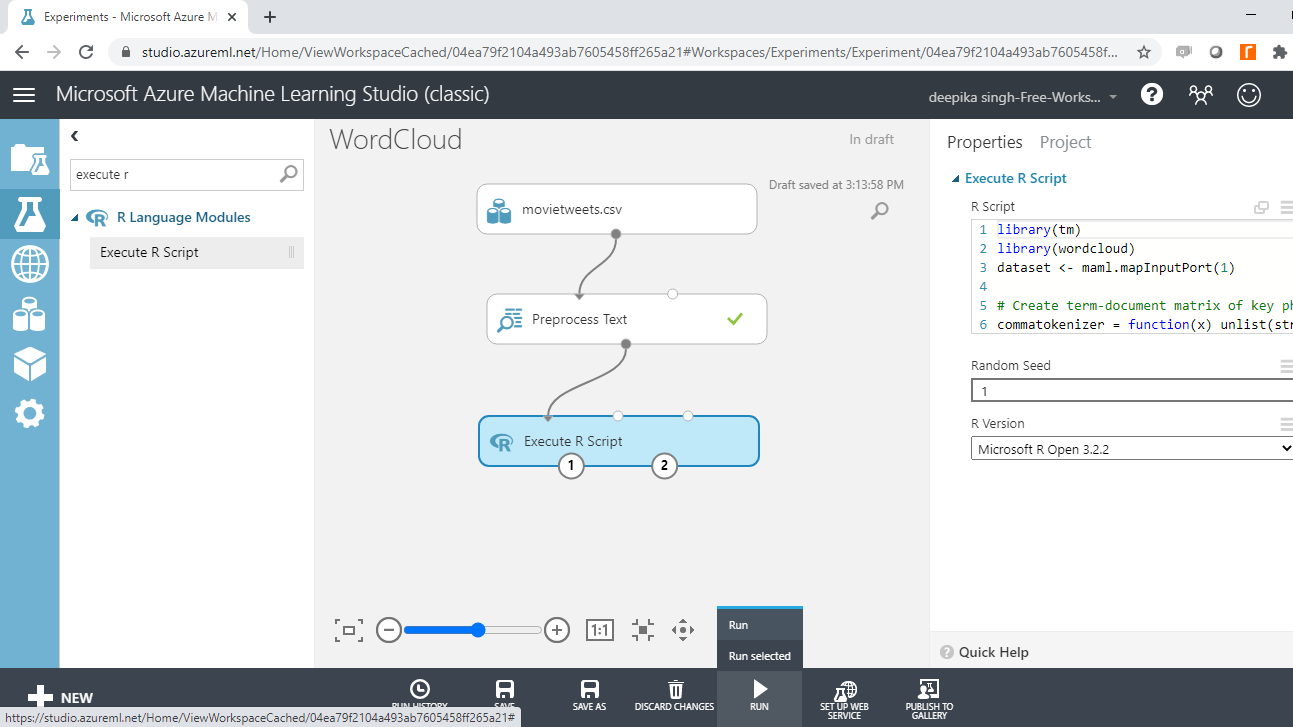Open a new browser tab
The image size is (1293, 727).
coord(270,17)
